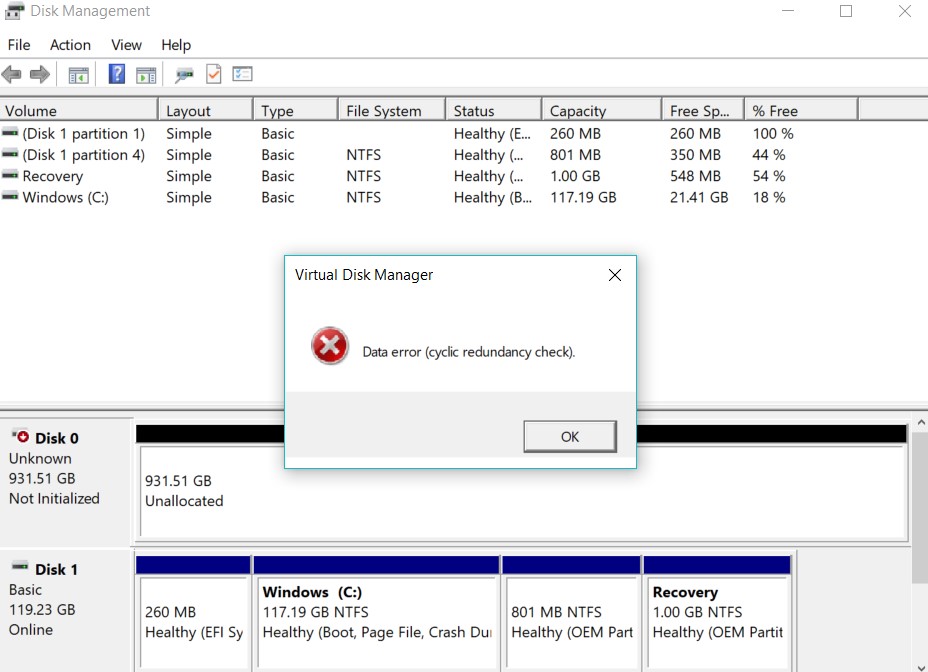Click volume icon for Windows (C:) row
The width and height of the screenshot is (928, 672).
10,197
